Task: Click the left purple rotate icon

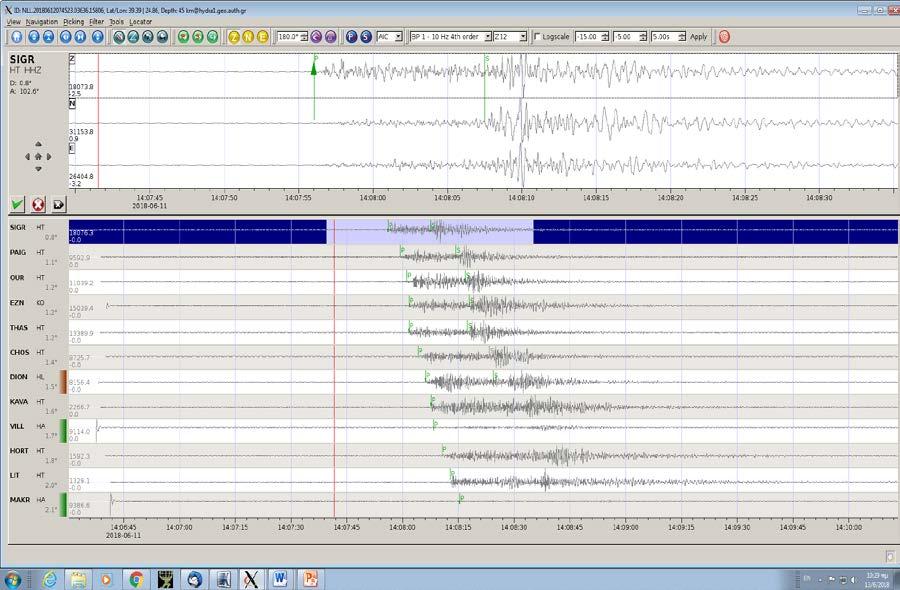Action: tap(316, 37)
